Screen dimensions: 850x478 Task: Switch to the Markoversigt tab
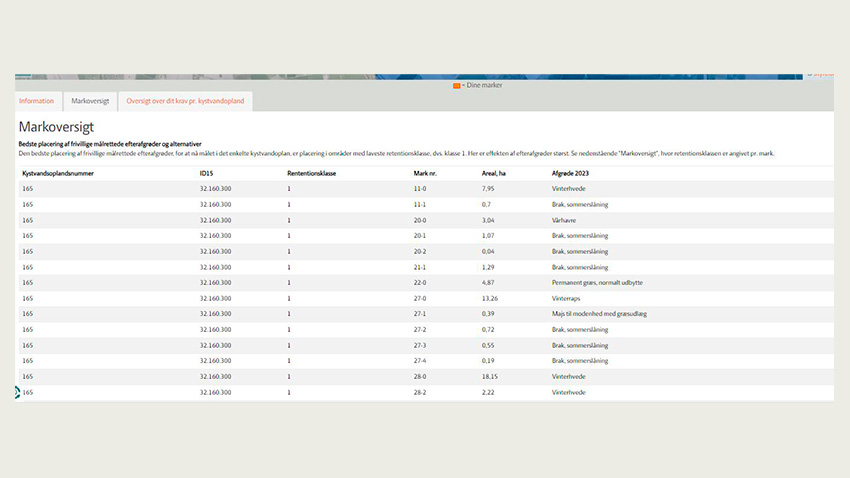coord(89,101)
